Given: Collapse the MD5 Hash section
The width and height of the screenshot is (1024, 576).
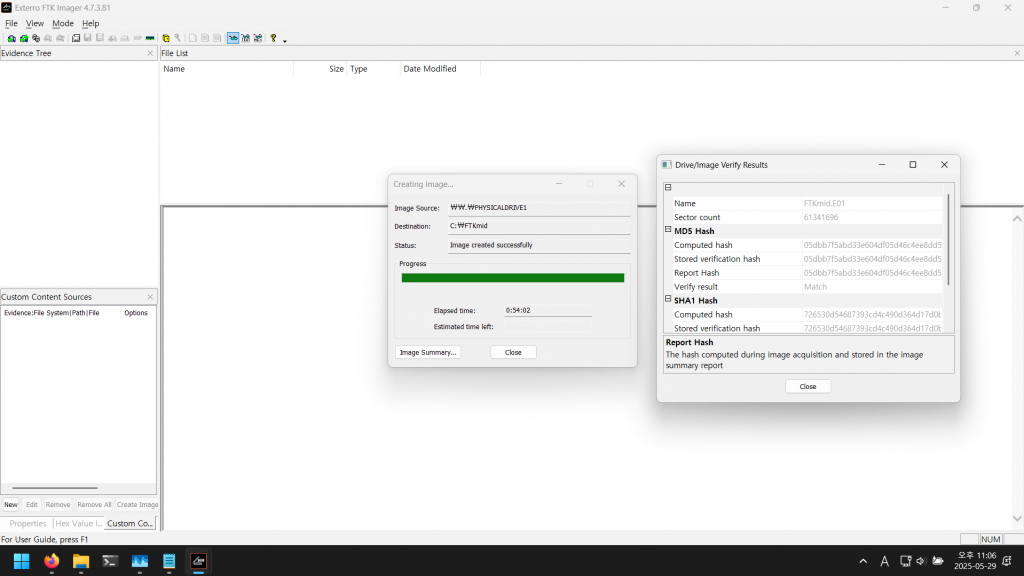Looking at the screenshot, I should point(668,230).
